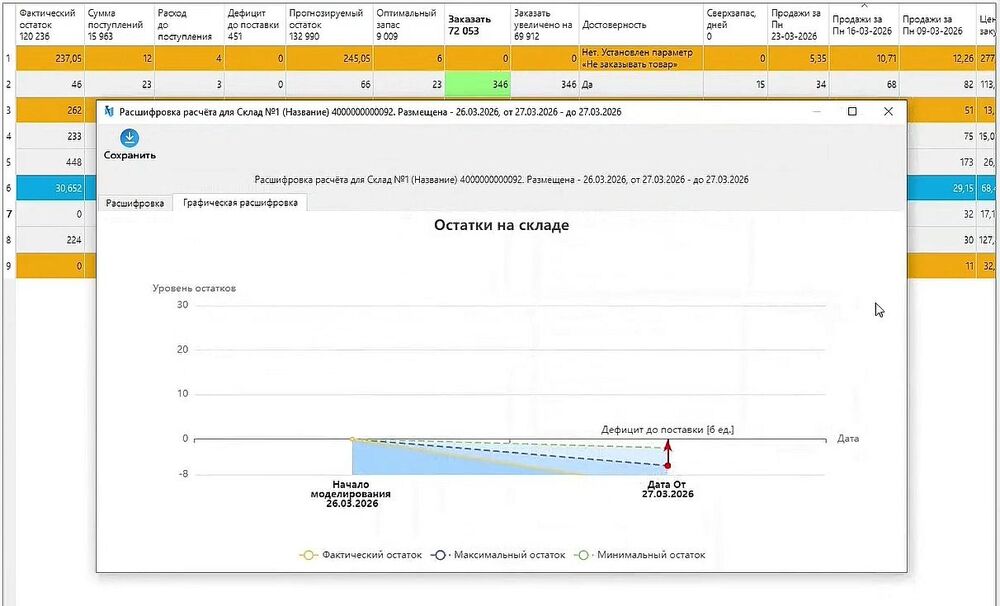Viewport: 1000px width, 606px height.
Task: Click the Продажи за Пн 09-03-2026 header
Action: [x=937, y=24]
